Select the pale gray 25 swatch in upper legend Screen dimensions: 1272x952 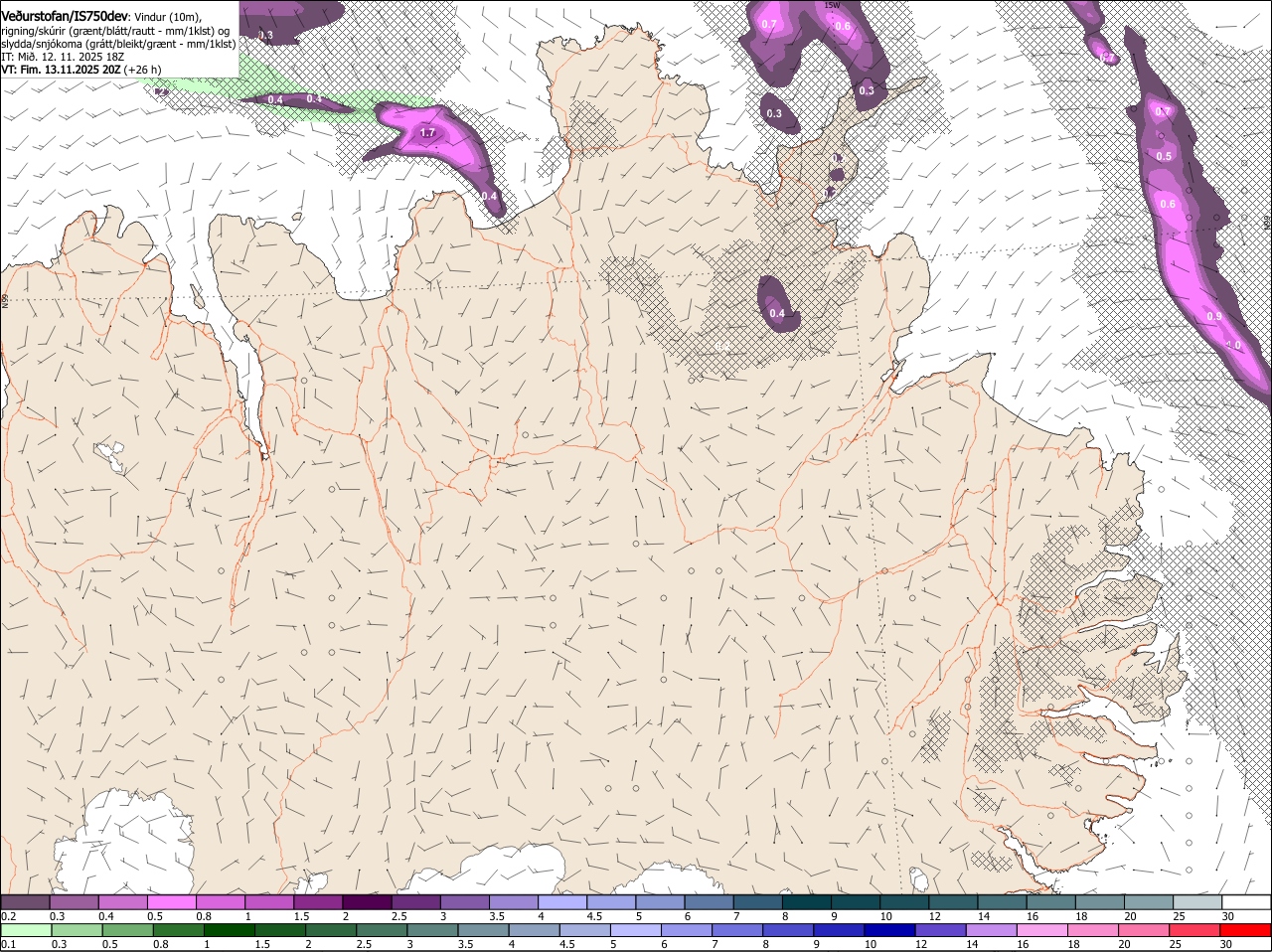point(1197,901)
